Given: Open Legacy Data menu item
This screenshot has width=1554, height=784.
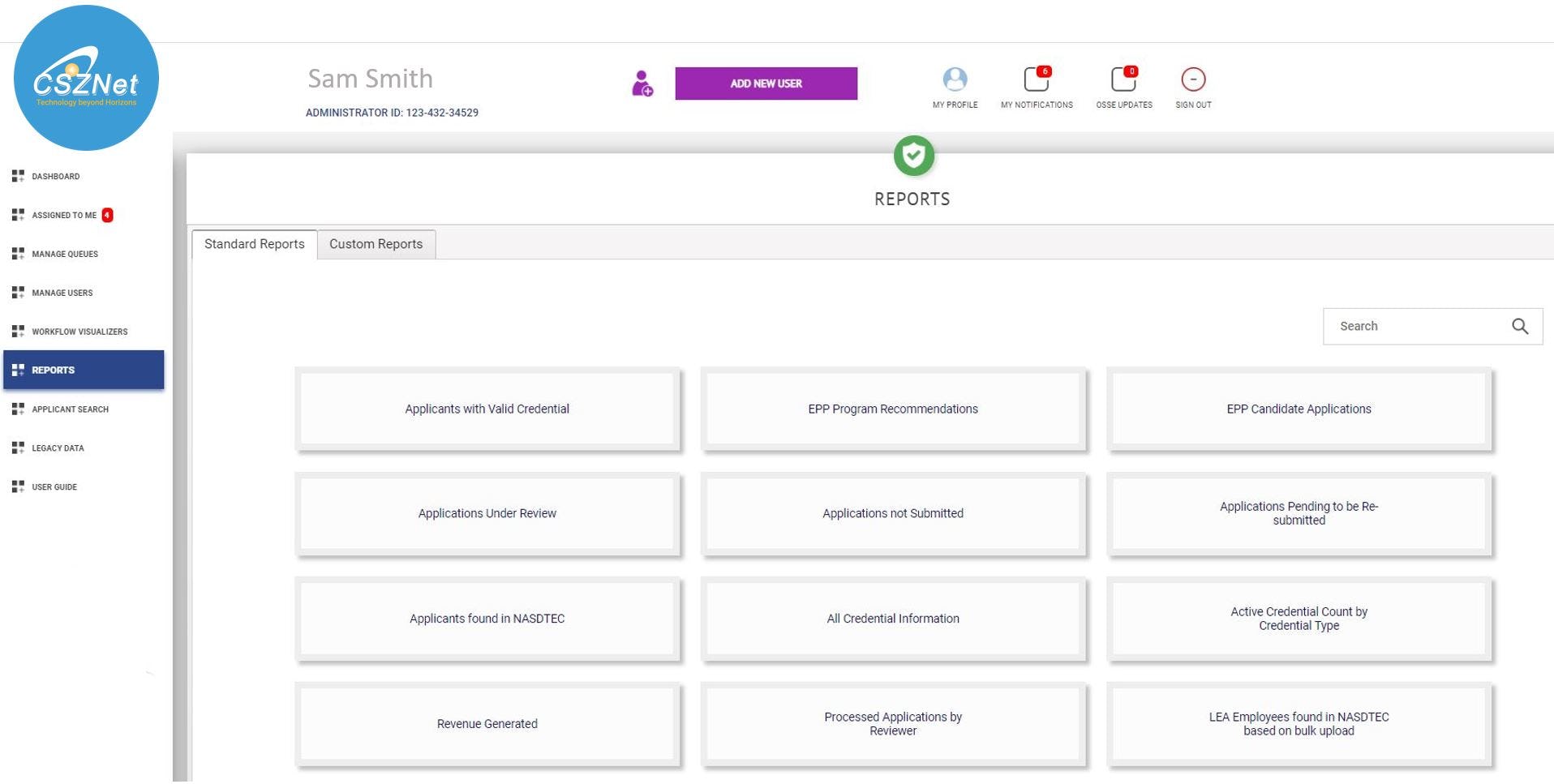Looking at the screenshot, I should [58, 448].
